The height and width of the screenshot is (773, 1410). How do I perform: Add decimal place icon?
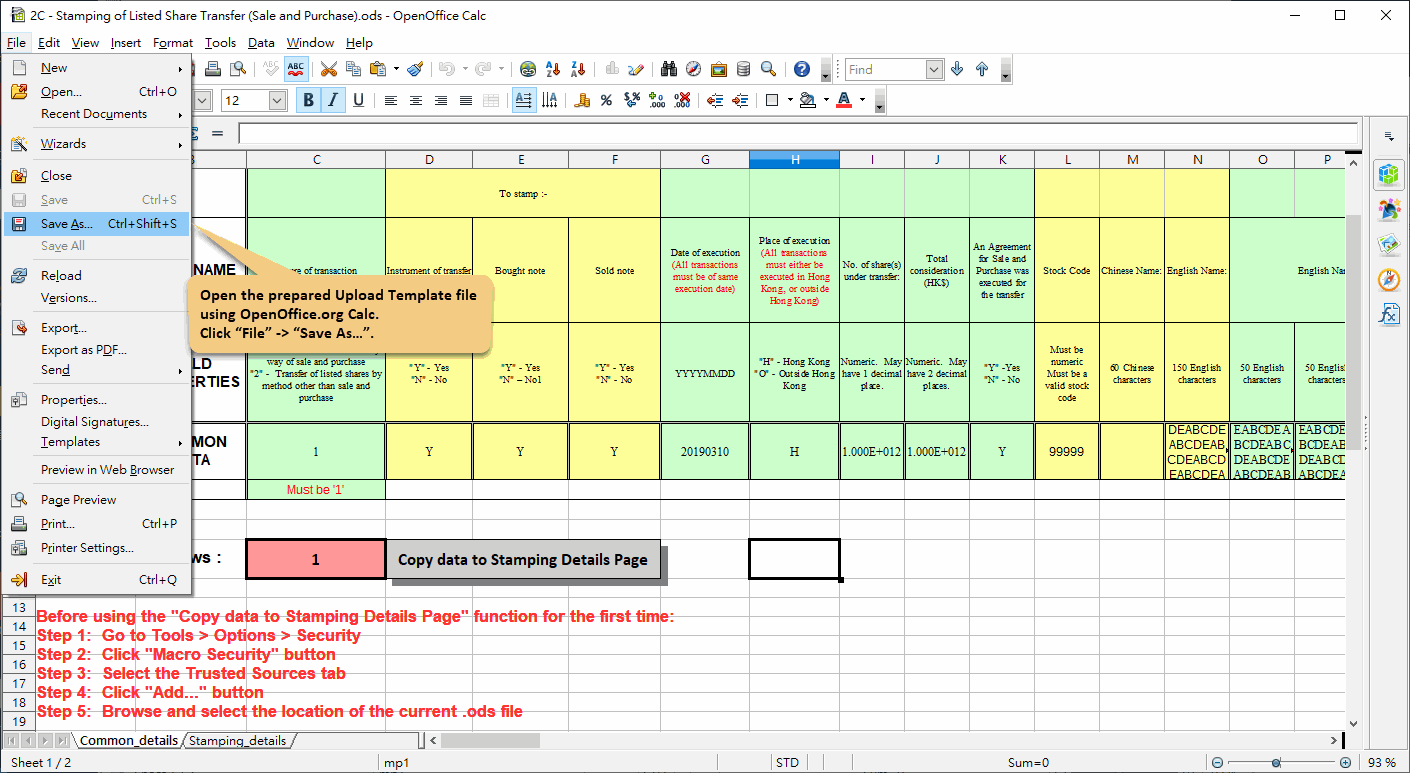[x=657, y=100]
